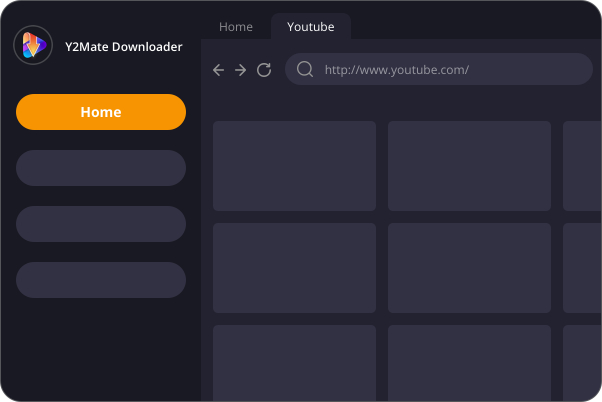Open the first thumbnail in the middle row
This screenshot has height=402, width=602.
pos(294,268)
